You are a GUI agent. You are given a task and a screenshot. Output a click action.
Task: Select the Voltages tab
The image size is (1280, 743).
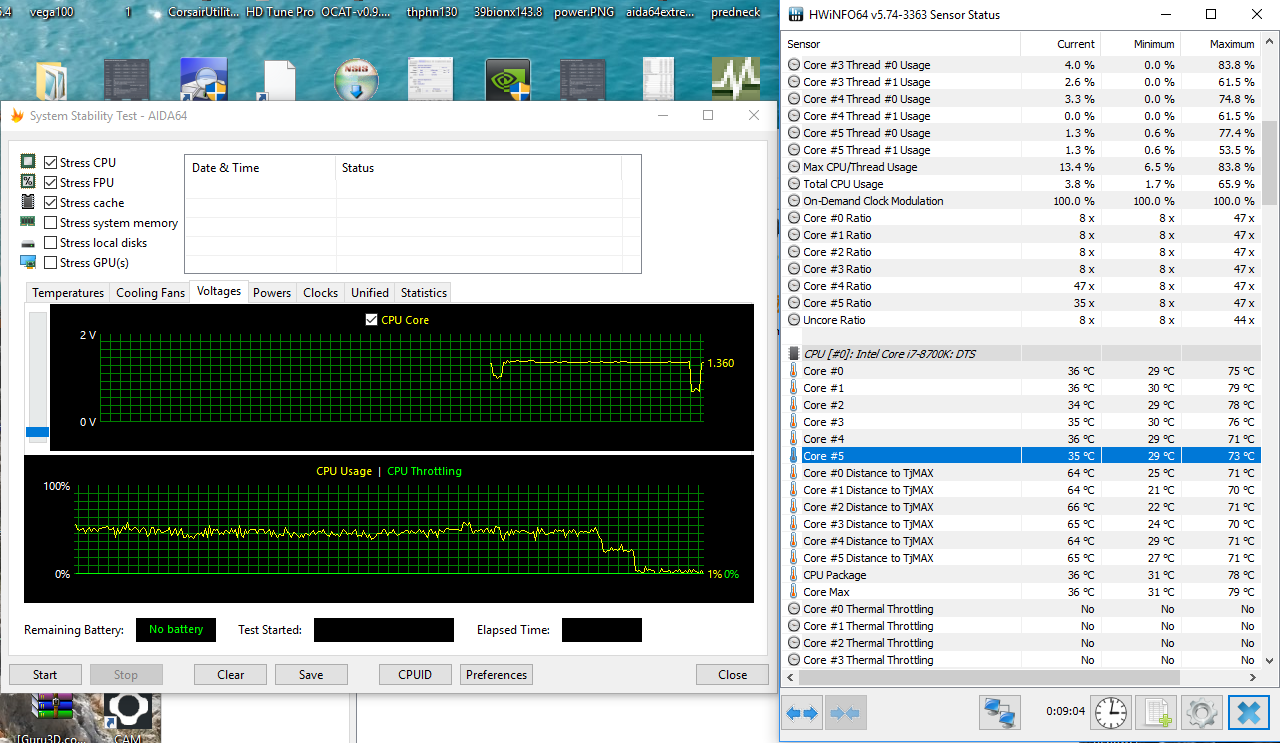pos(219,291)
